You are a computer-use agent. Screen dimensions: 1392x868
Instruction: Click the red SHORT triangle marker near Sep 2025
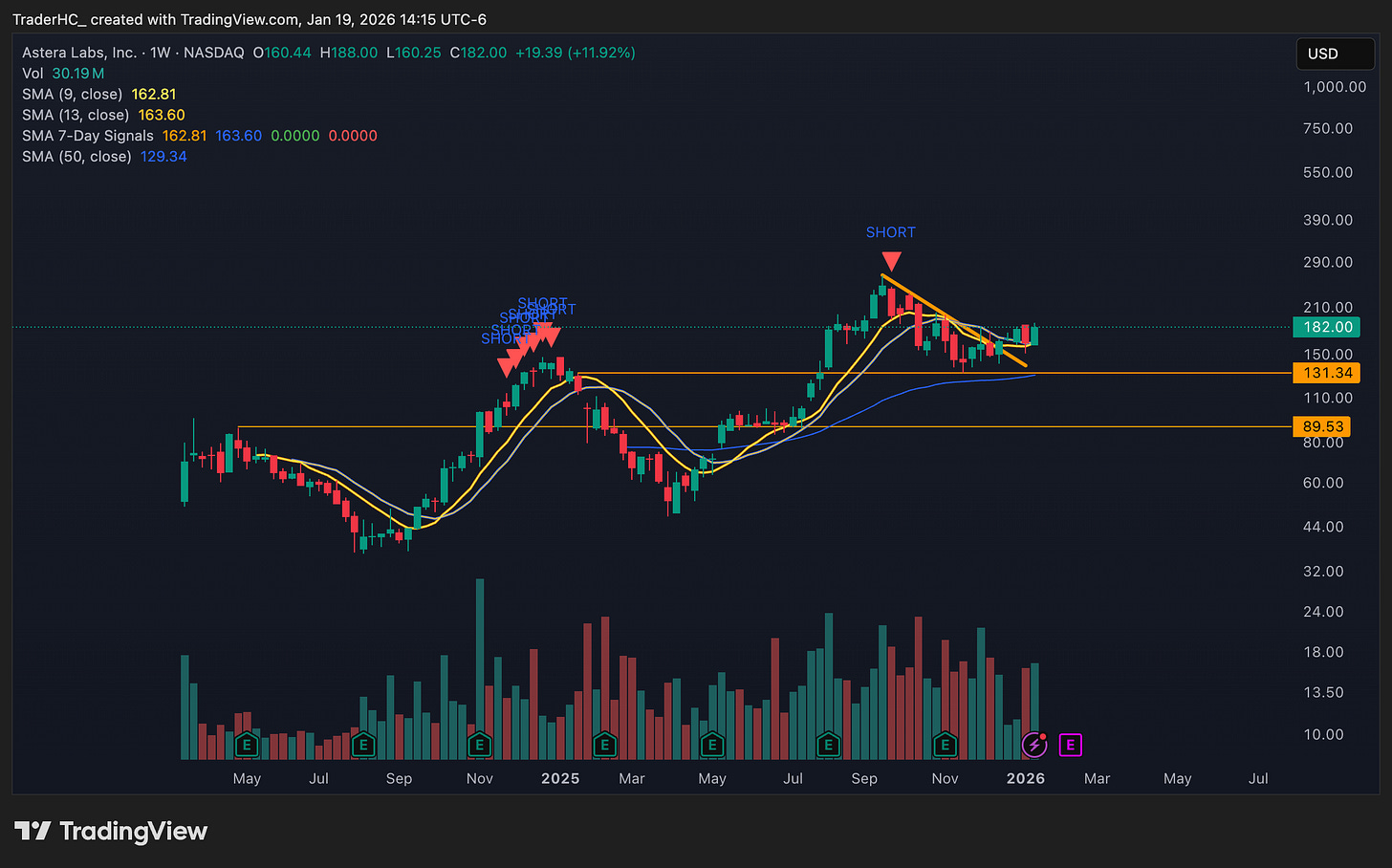tap(891, 261)
